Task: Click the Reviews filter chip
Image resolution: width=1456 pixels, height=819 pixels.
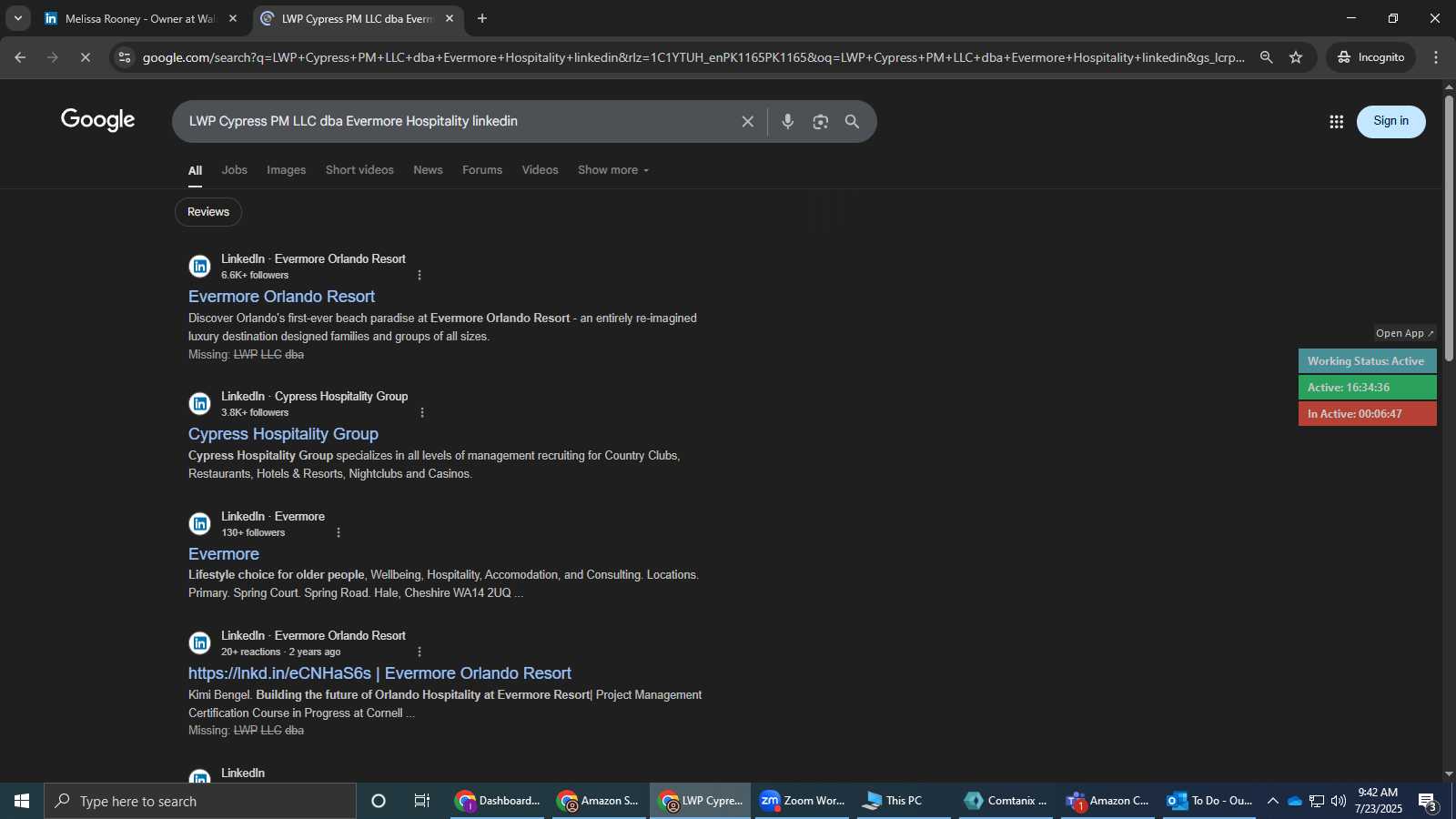Action: [208, 212]
